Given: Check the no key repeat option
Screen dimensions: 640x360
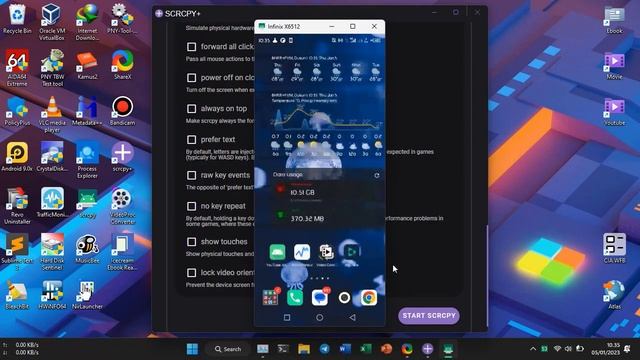Looking at the screenshot, I should [191, 207].
